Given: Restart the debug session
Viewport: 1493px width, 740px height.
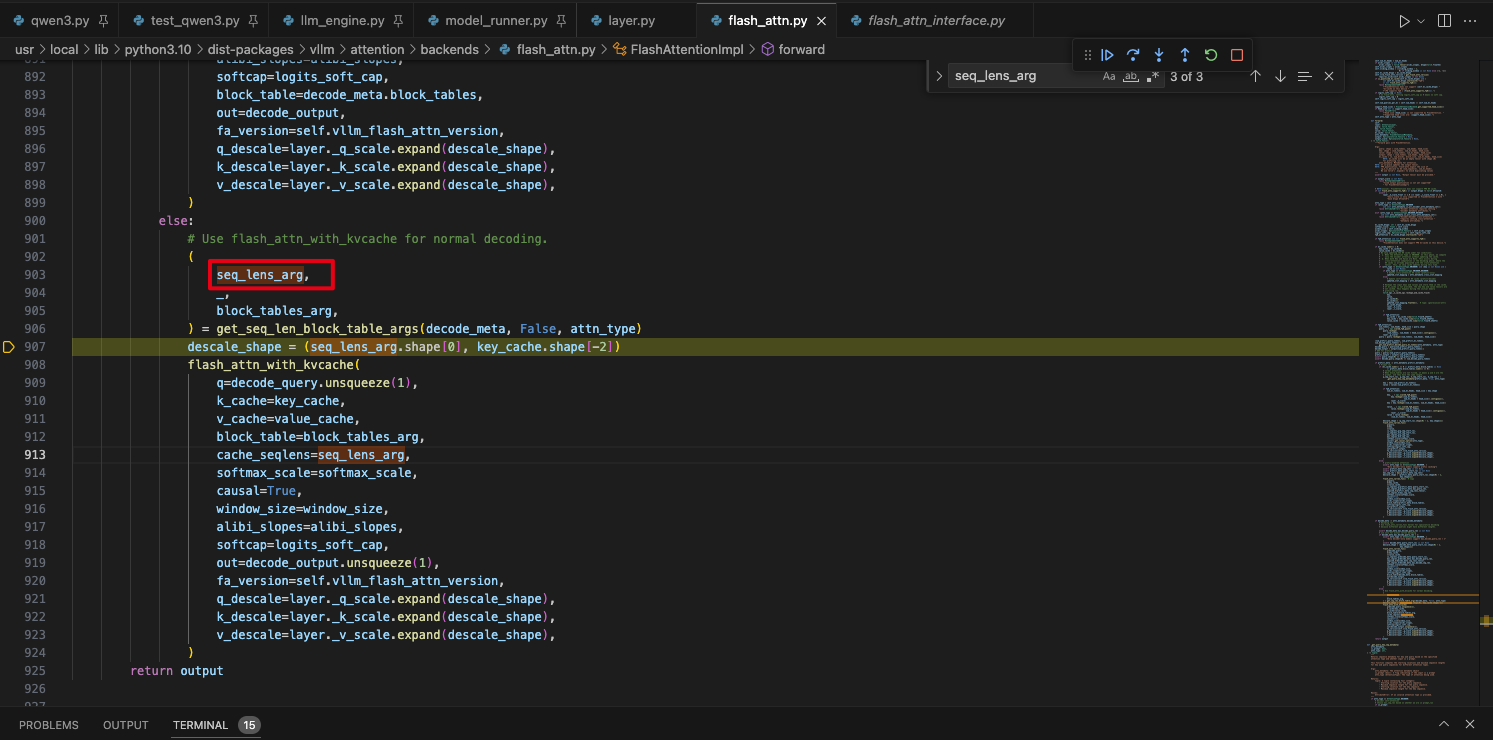Looking at the screenshot, I should pyautogui.click(x=1211, y=55).
